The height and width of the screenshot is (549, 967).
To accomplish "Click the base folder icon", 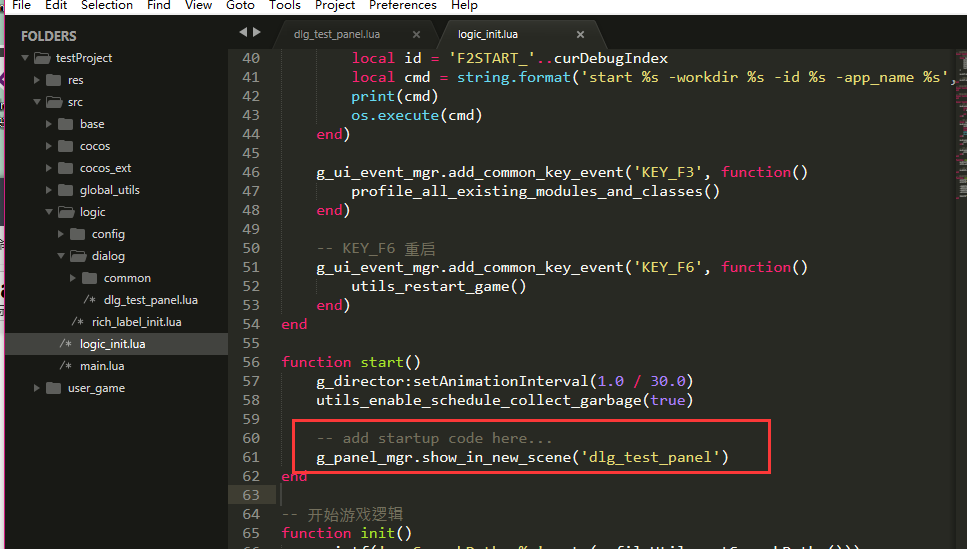I will pos(65,124).
